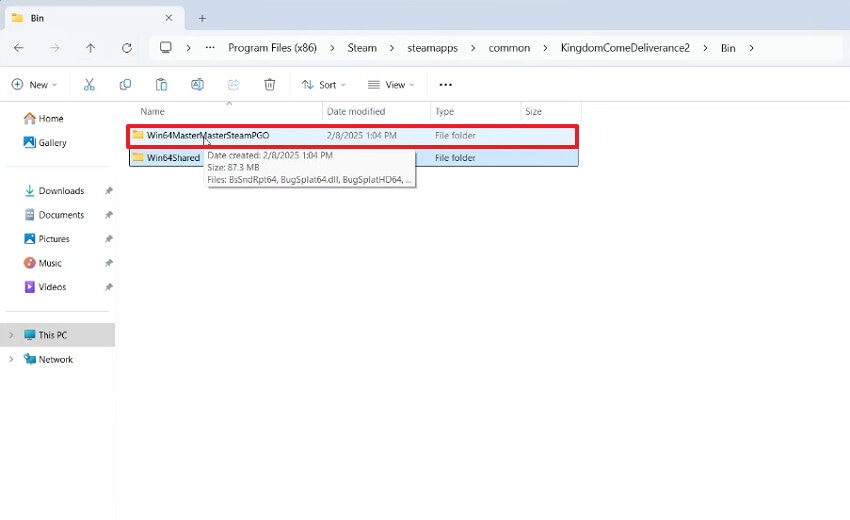Screen dimensions: 850x520
Task: Click the Share icon in toolbar
Action: click(234, 85)
